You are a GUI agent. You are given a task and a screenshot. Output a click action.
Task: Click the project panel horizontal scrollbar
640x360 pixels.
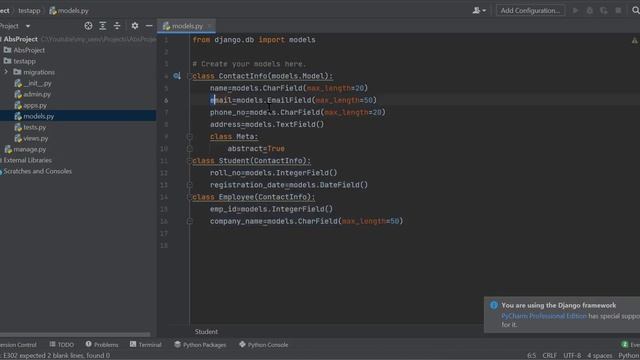pos(75,335)
